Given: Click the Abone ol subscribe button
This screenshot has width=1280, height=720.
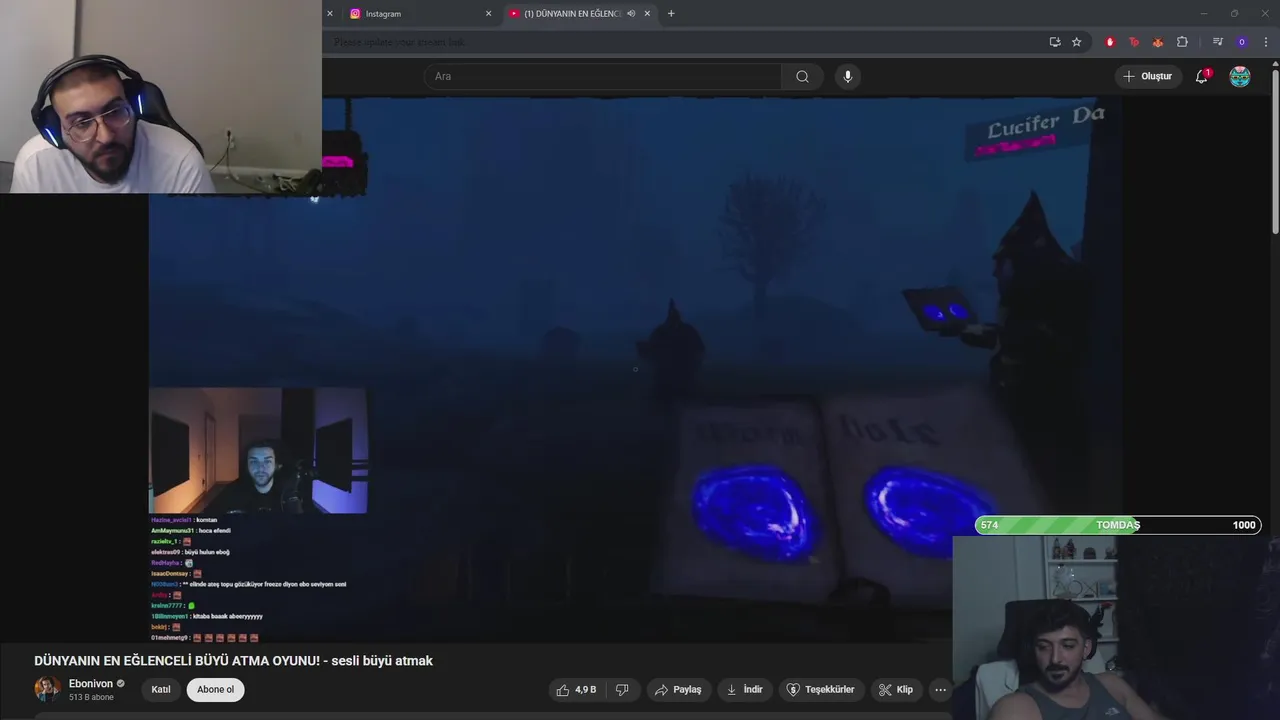Looking at the screenshot, I should (215, 689).
